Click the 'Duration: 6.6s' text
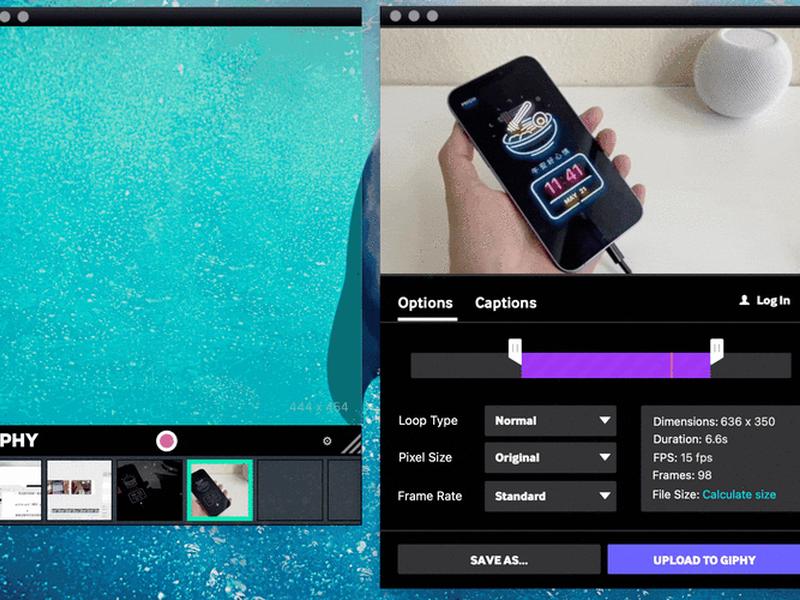The width and height of the screenshot is (800, 600). pos(690,439)
